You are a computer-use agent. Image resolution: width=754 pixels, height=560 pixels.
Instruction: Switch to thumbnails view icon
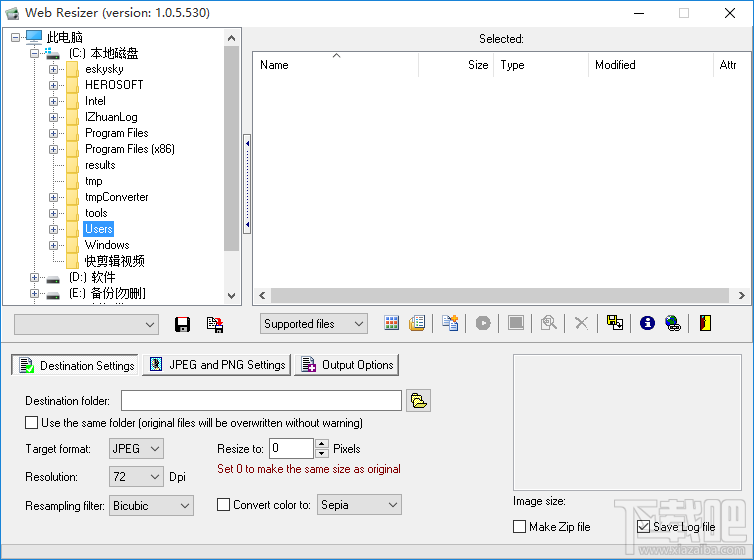click(x=391, y=323)
